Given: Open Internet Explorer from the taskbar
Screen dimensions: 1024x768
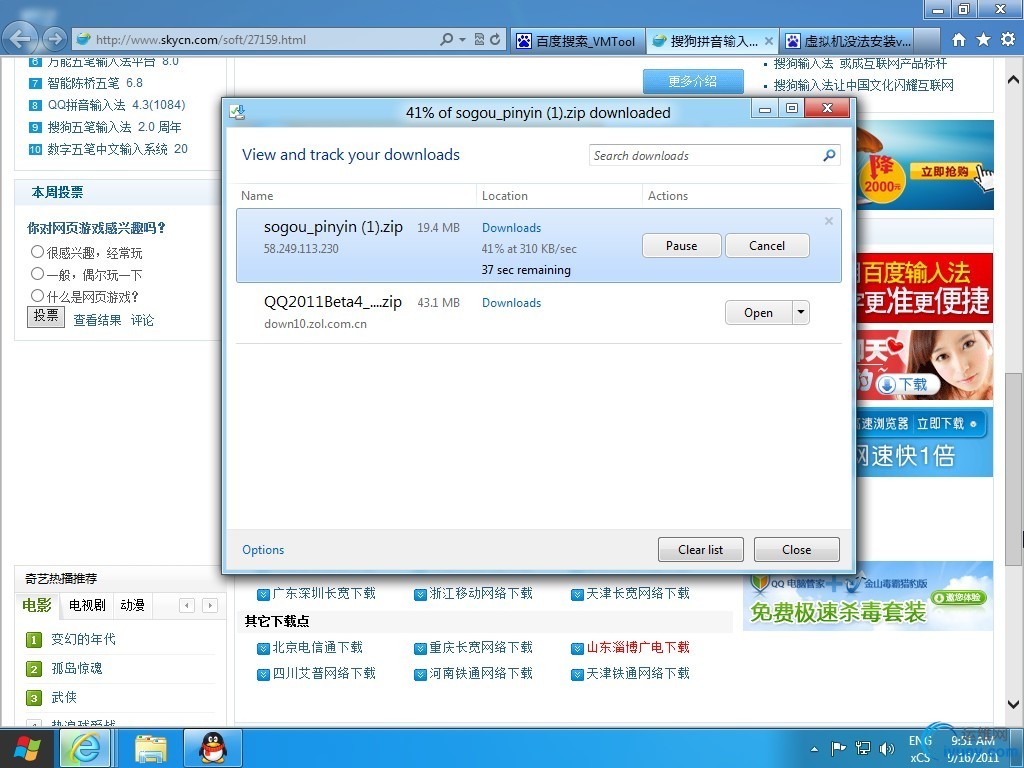Looking at the screenshot, I should [x=86, y=748].
